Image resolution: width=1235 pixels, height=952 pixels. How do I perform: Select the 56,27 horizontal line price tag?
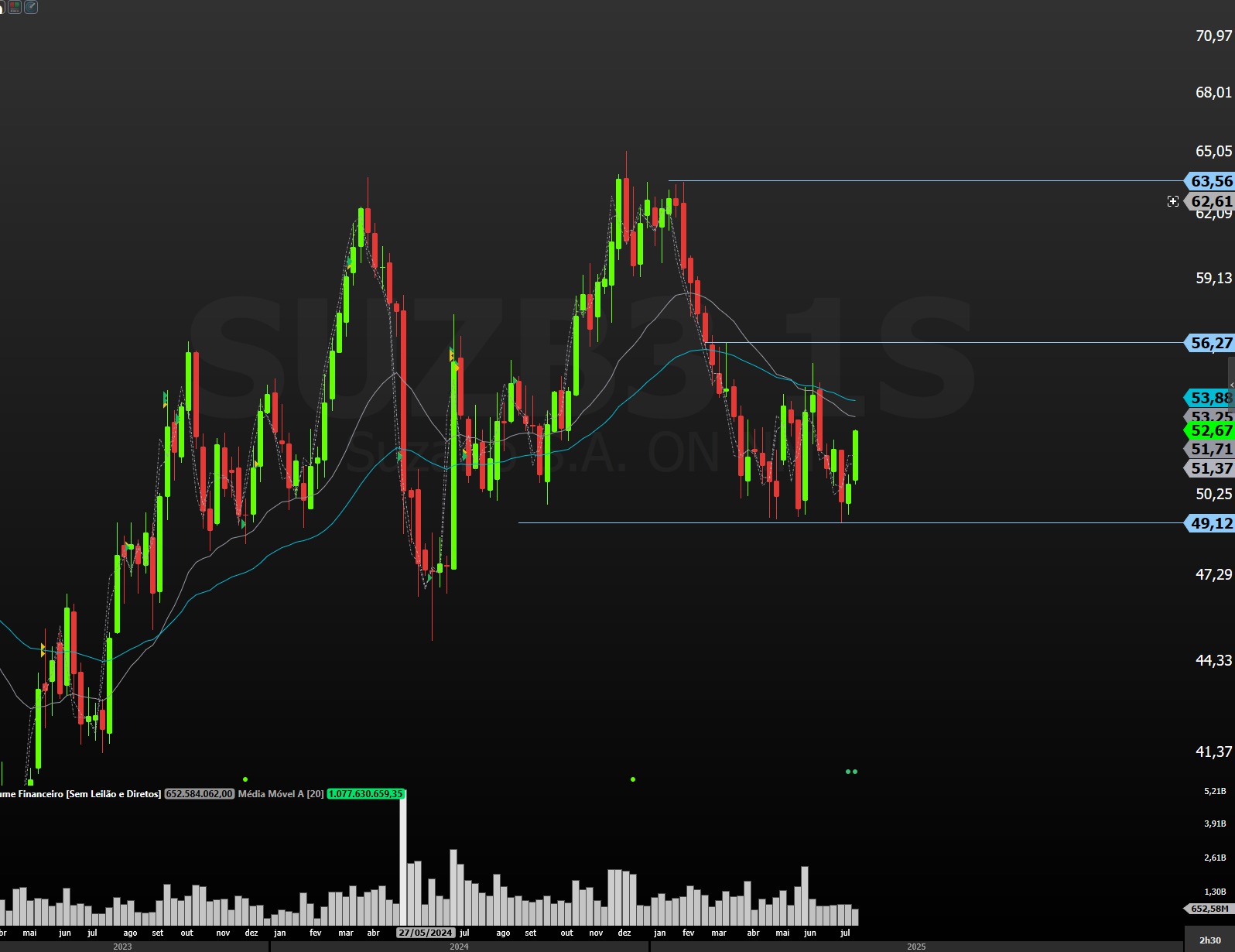tap(1210, 343)
